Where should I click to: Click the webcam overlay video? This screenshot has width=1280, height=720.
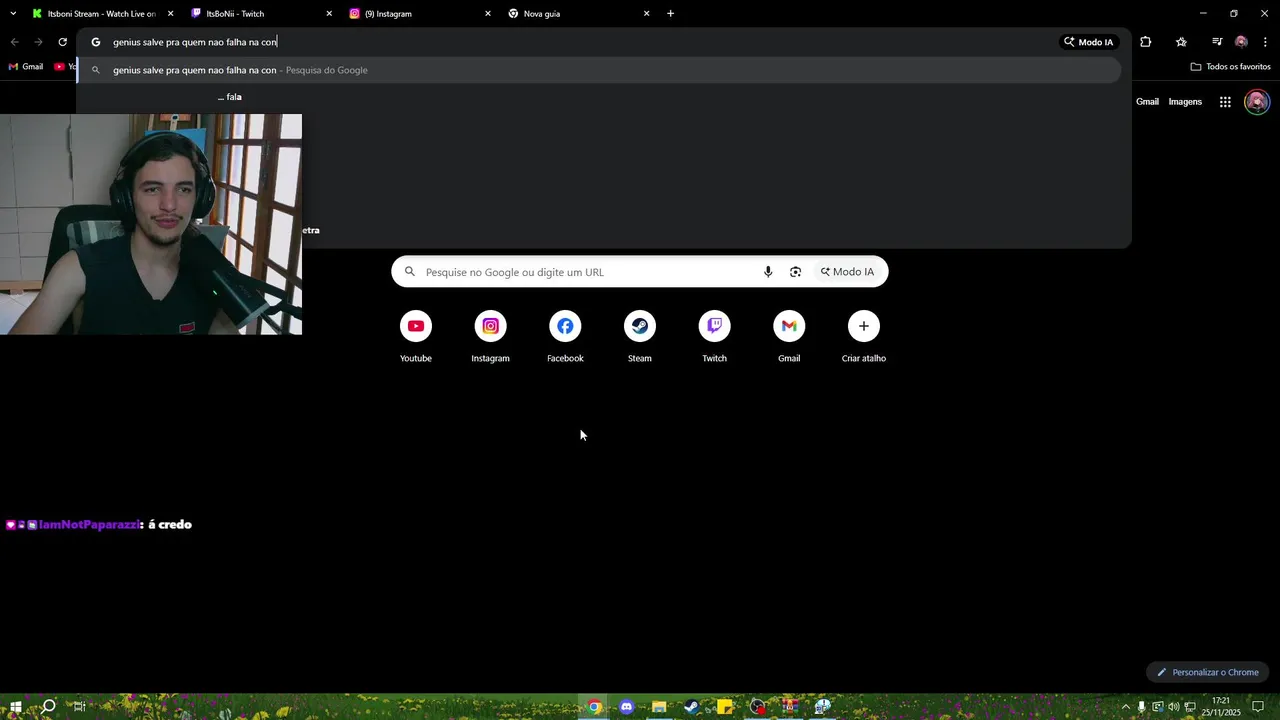click(151, 224)
